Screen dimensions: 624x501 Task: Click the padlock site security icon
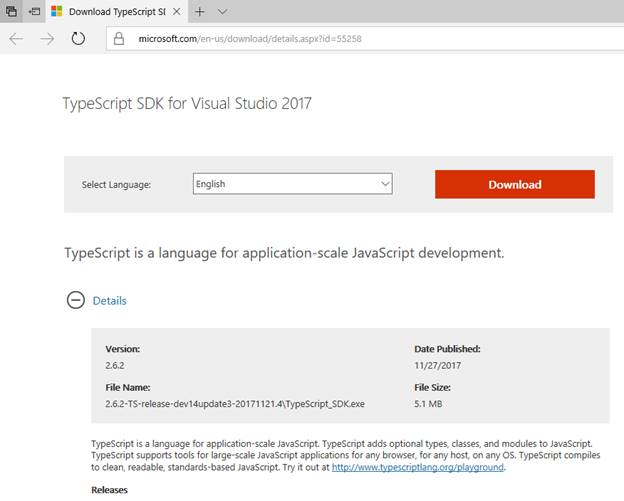119,39
